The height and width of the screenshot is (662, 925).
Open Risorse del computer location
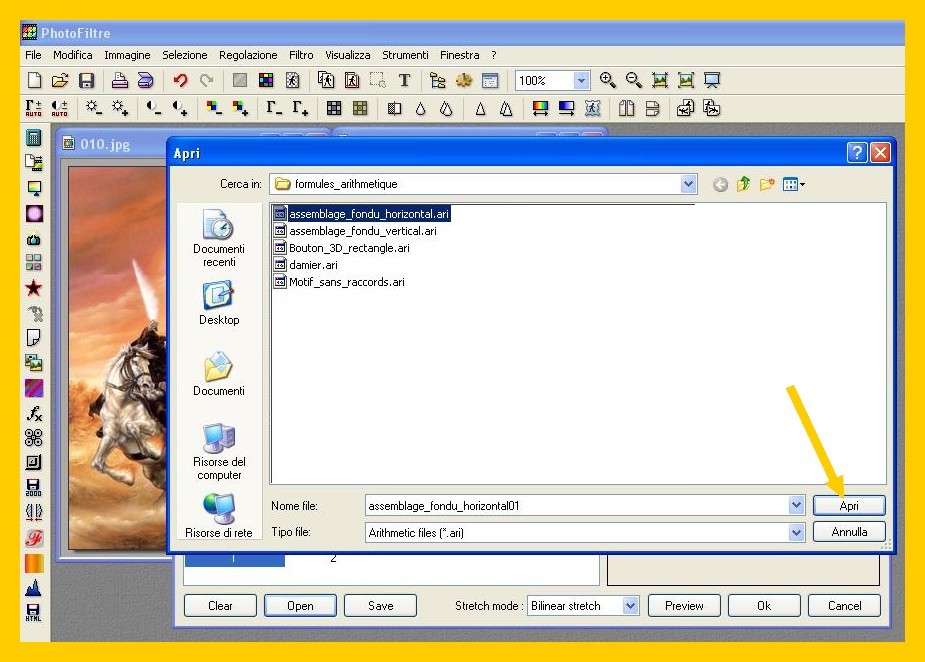(x=219, y=450)
